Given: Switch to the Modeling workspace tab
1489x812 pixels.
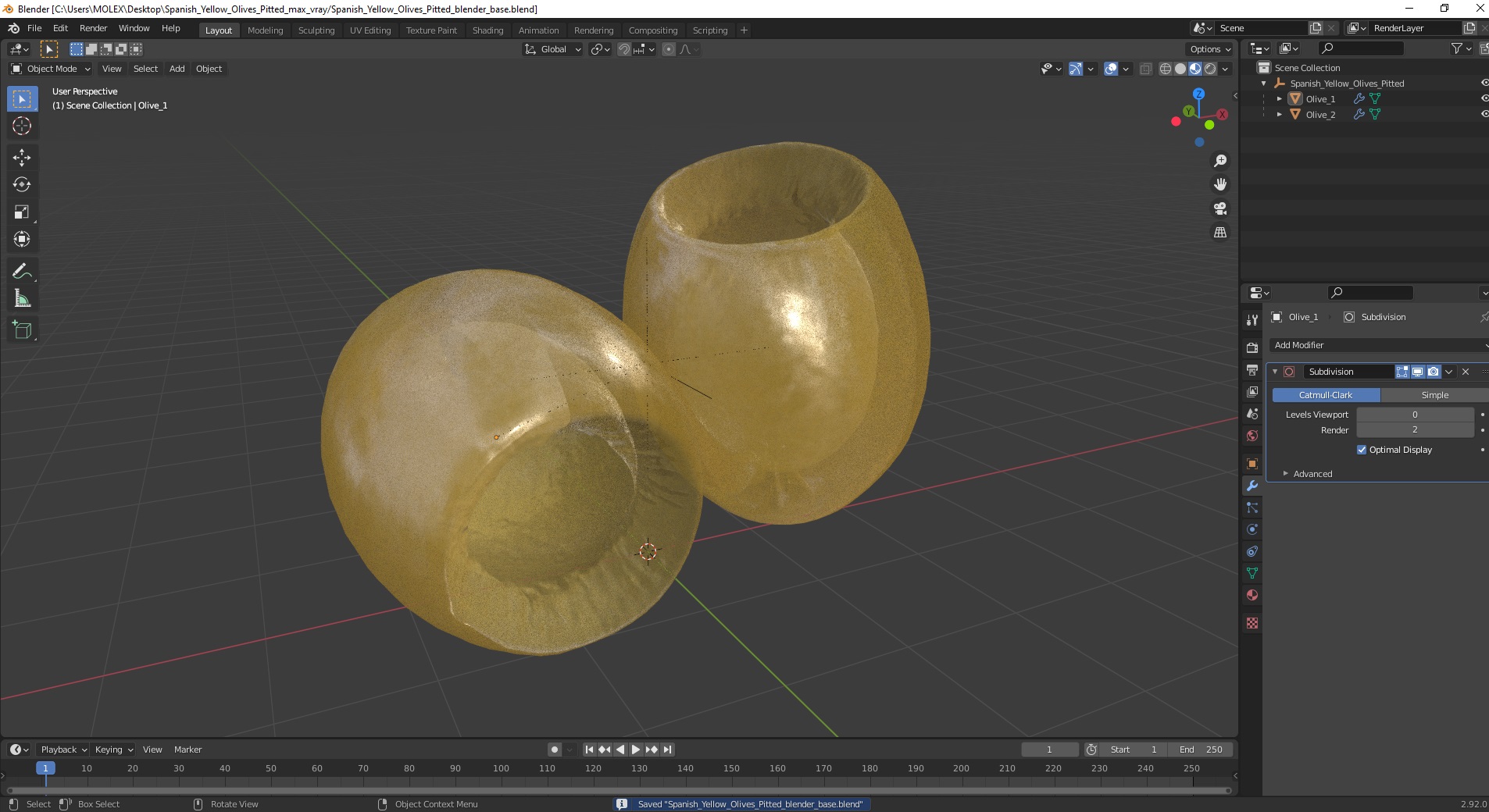Looking at the screenshot, I should tap(265, 30).
